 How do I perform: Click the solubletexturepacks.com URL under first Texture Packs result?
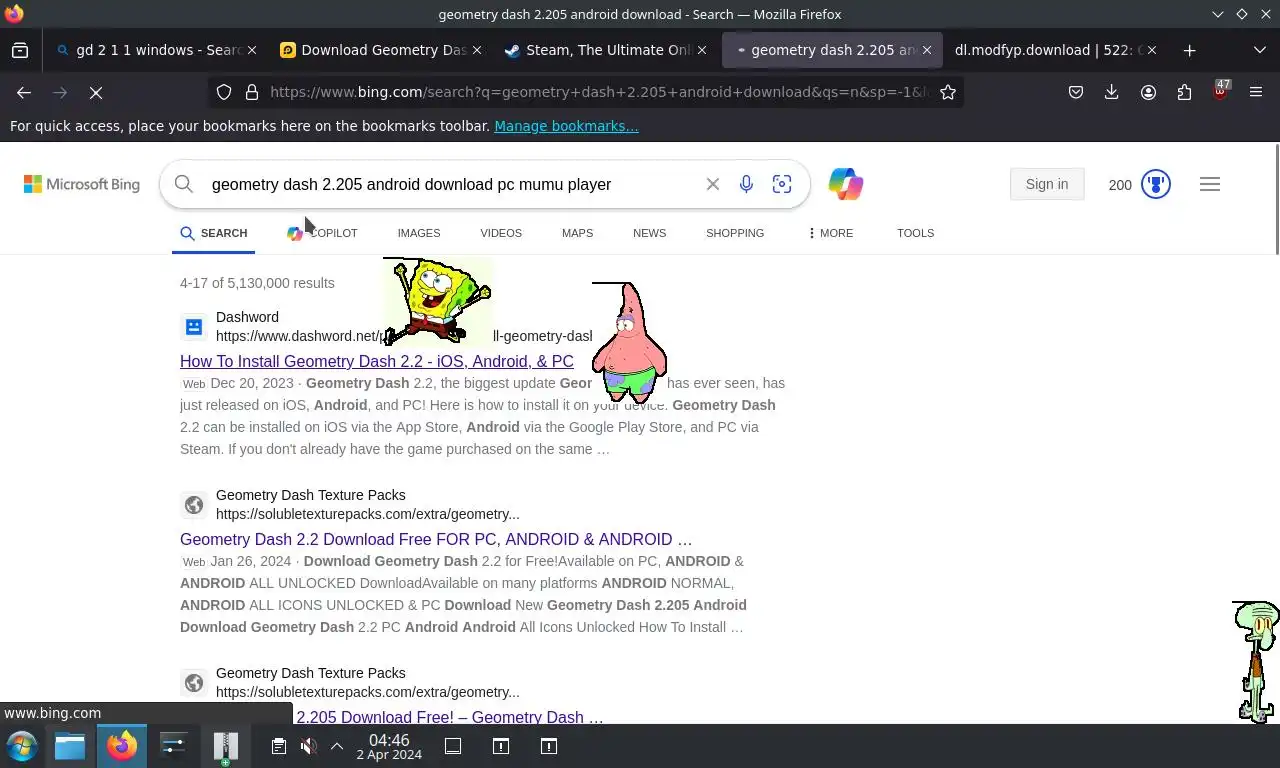click(368, 514)
